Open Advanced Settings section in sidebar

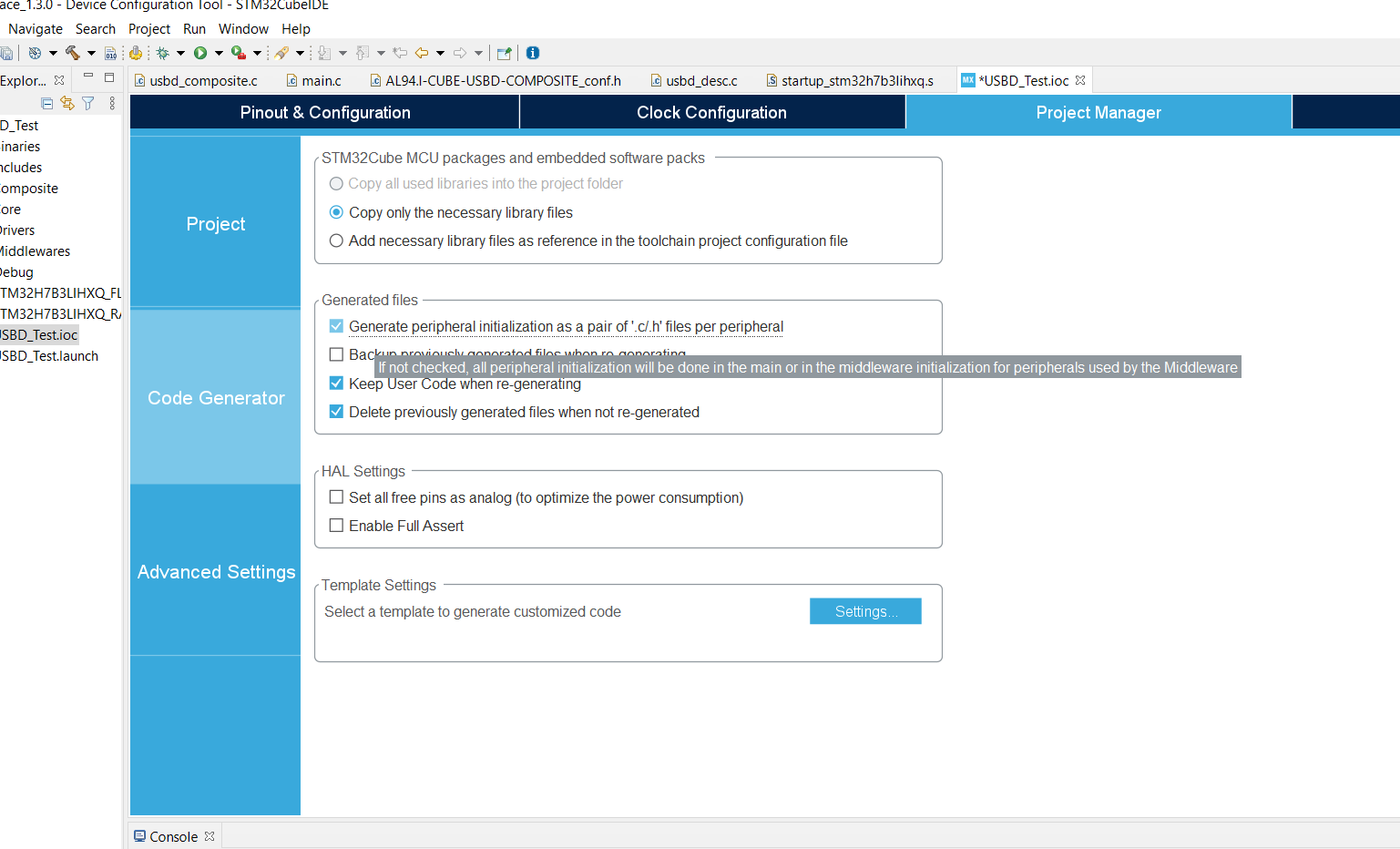point(215,571)
